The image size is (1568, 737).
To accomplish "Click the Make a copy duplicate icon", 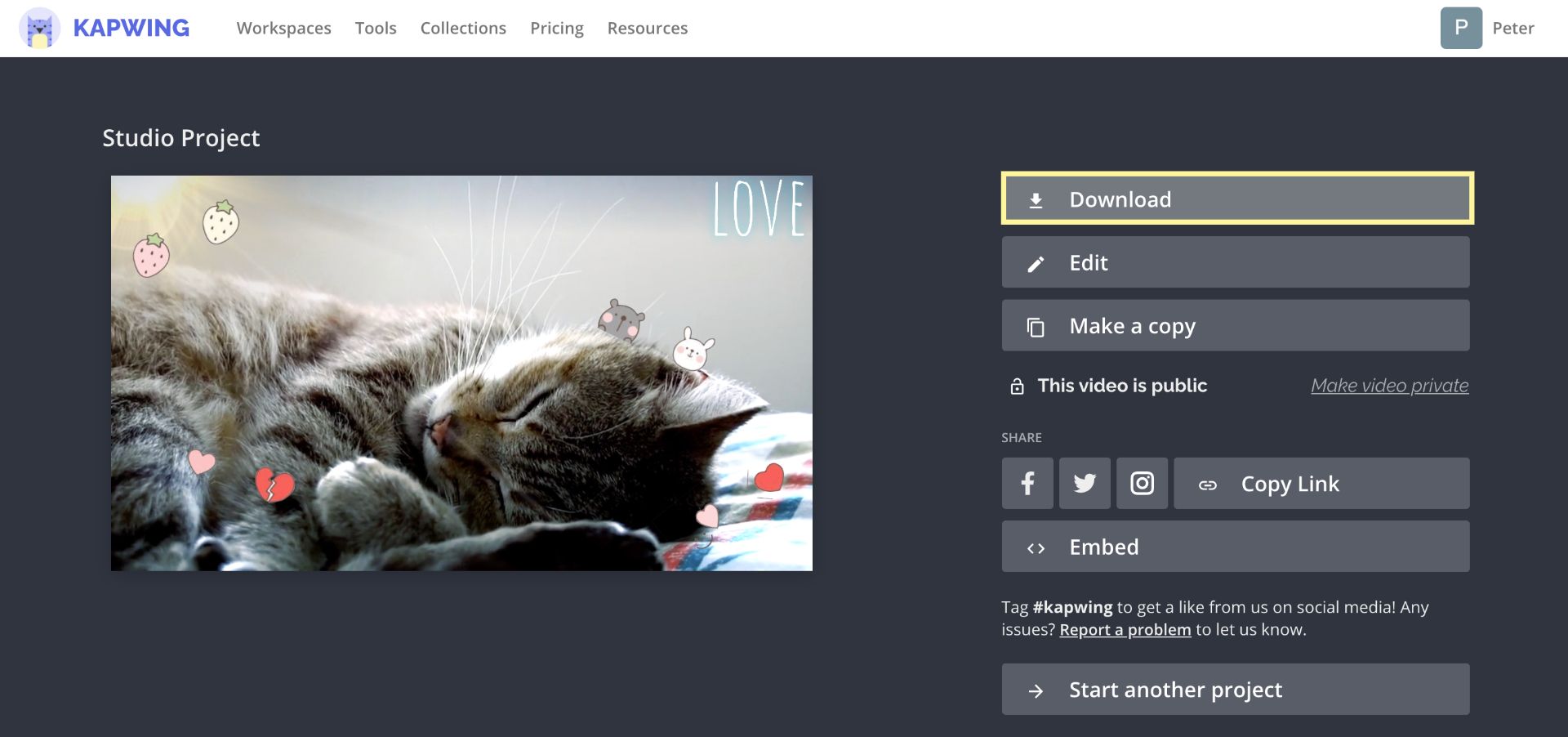I will click(x=1036, y=327).
